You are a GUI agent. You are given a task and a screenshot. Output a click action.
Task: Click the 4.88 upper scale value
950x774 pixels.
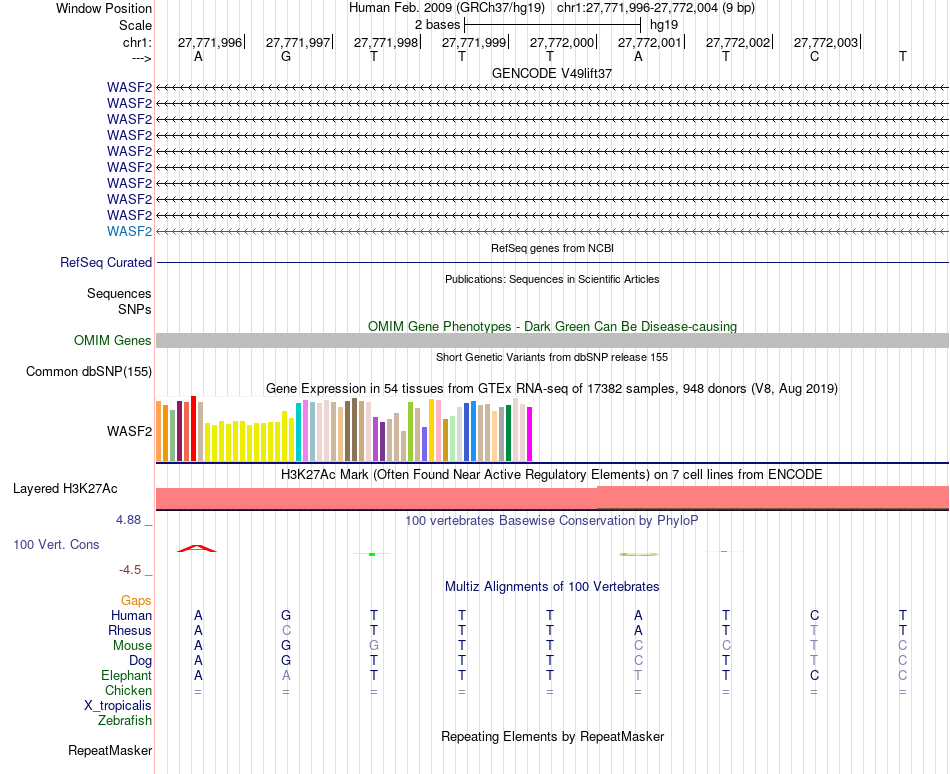point(128,520)
